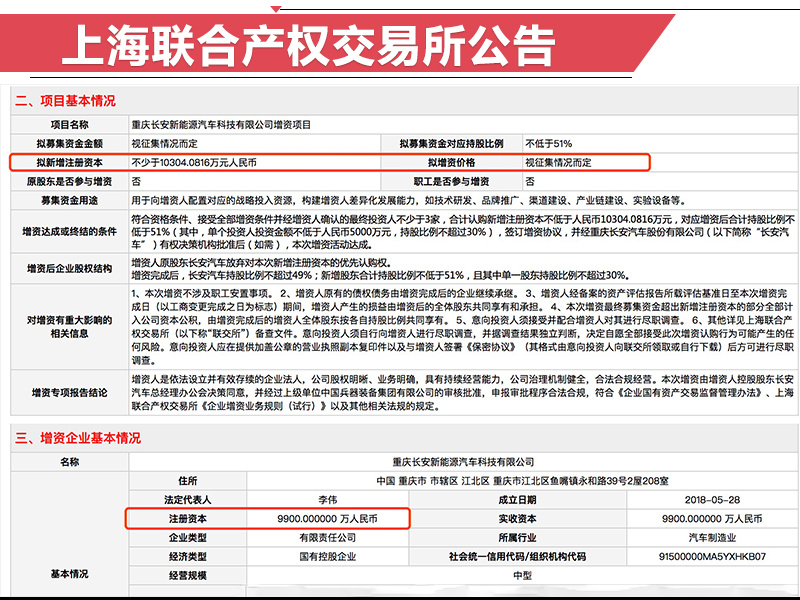
Task: Click the 项目名称 label cell
Action: (x=69, y=124)
